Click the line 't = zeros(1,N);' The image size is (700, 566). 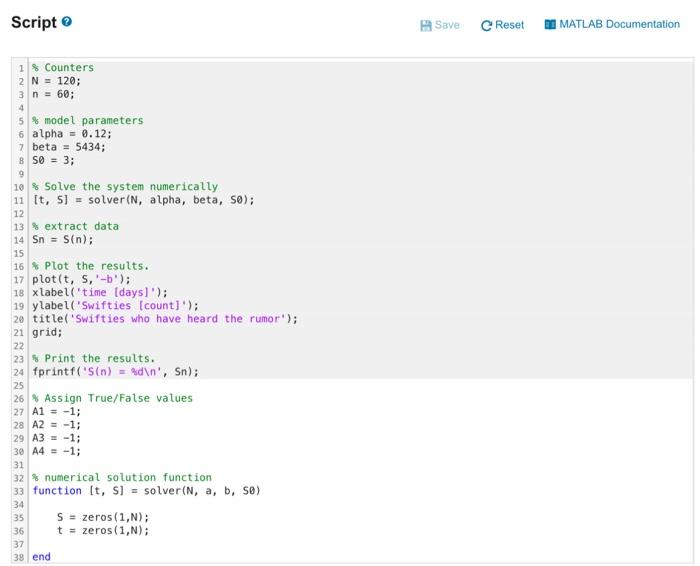103,530
